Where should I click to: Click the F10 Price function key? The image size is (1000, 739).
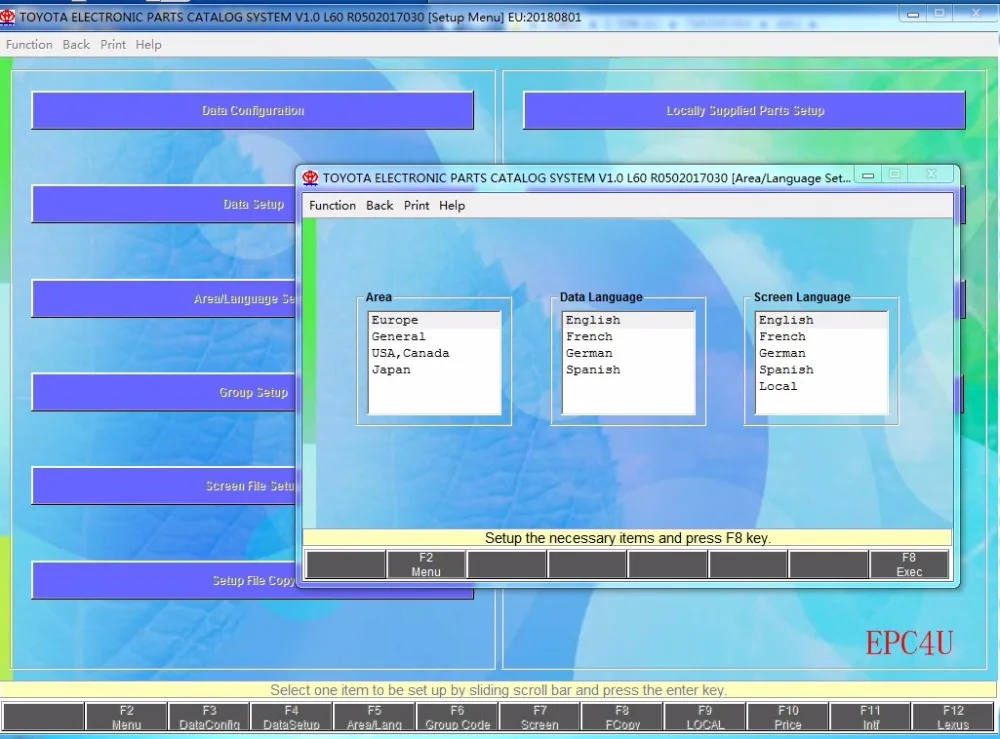tap(788, 717)
